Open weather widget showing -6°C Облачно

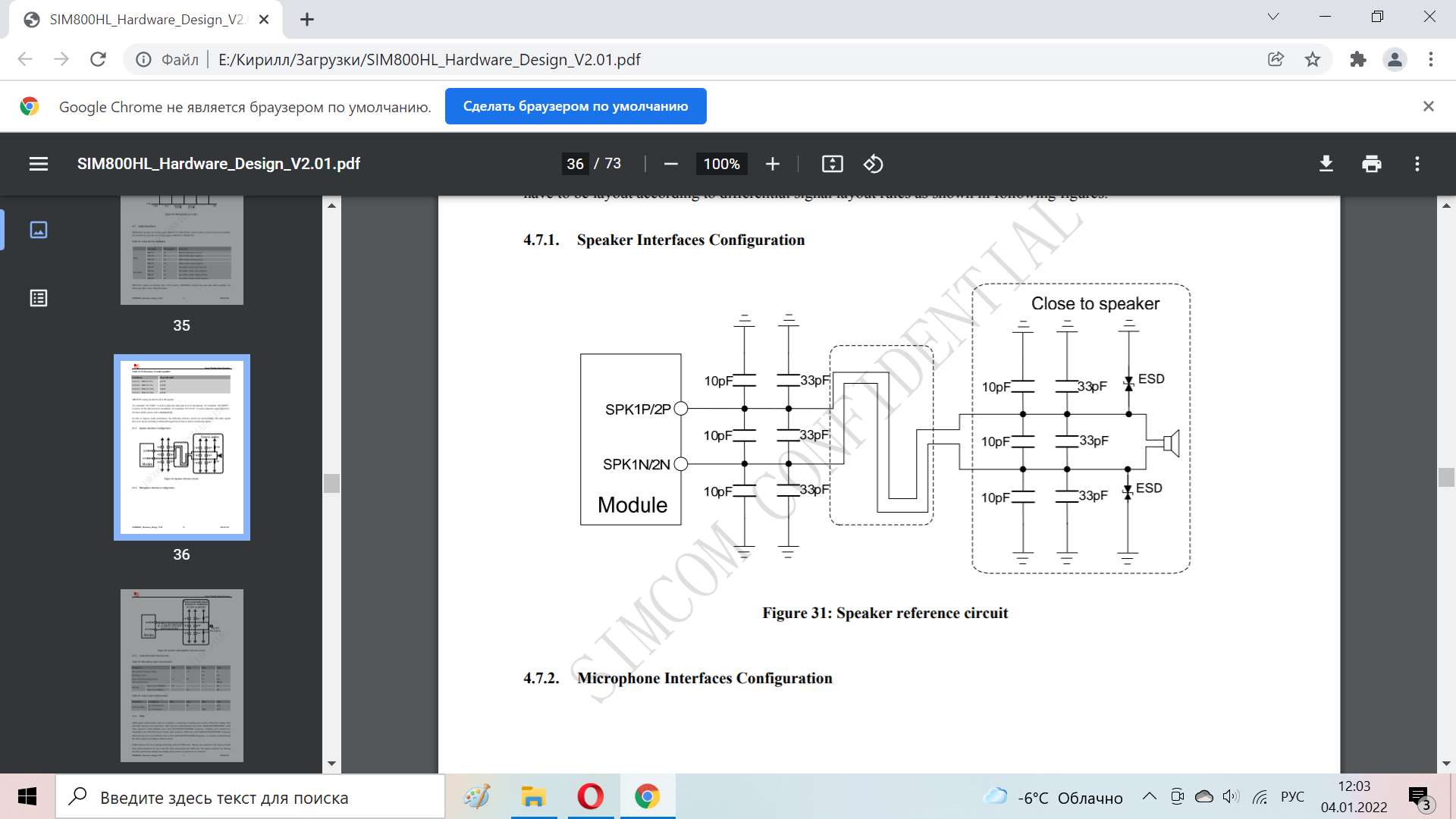pyautogui.click(x=1054, y=797)
